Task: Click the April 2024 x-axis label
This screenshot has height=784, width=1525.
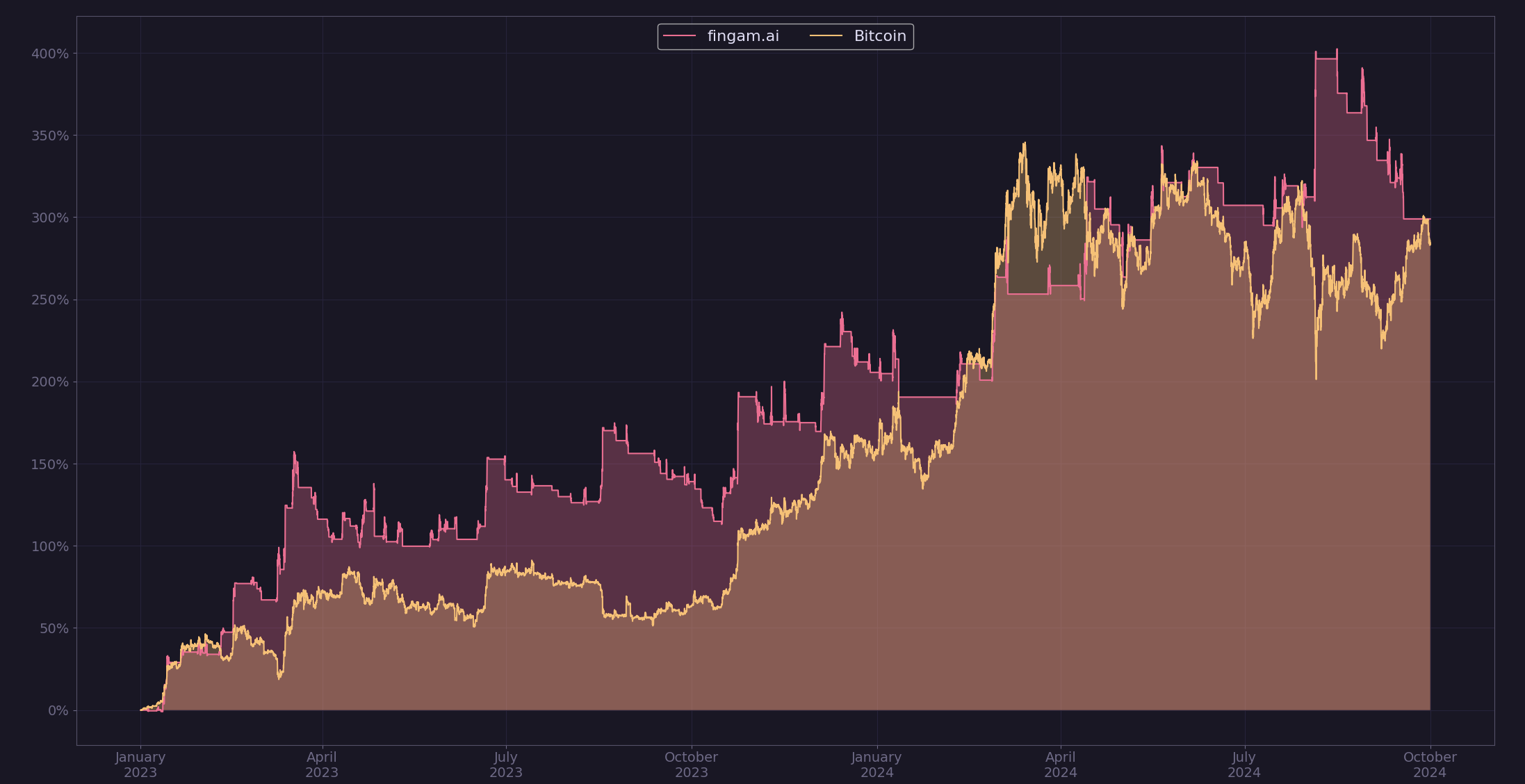Action: (x=1061, y=765)
